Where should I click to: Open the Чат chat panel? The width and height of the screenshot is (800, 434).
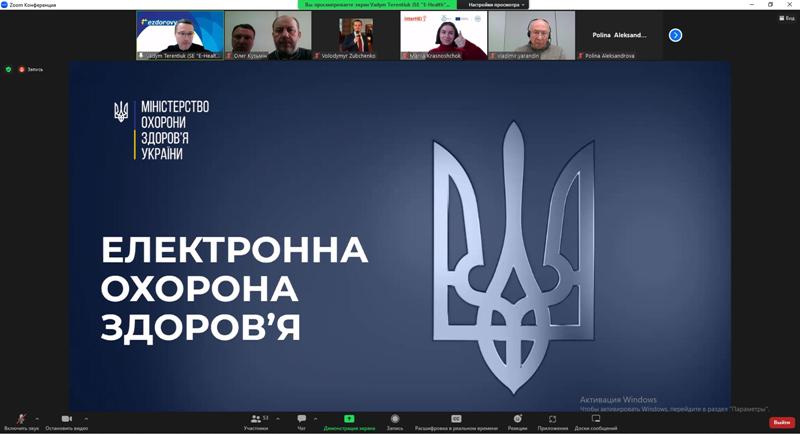(302, 423)
